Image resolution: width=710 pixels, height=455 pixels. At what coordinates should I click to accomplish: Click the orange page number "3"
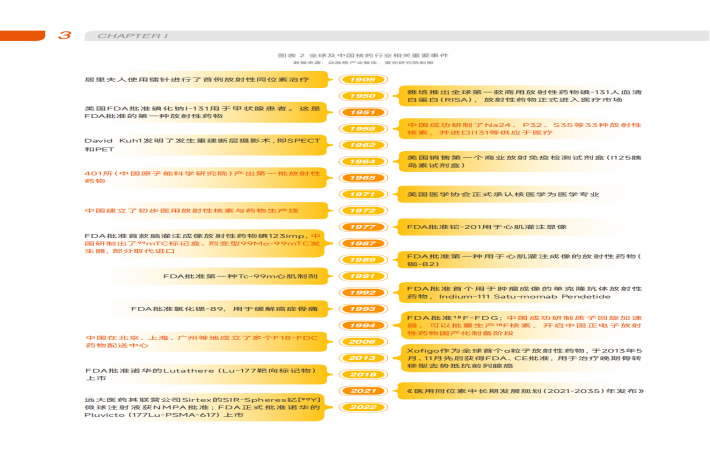coord(65,35)
